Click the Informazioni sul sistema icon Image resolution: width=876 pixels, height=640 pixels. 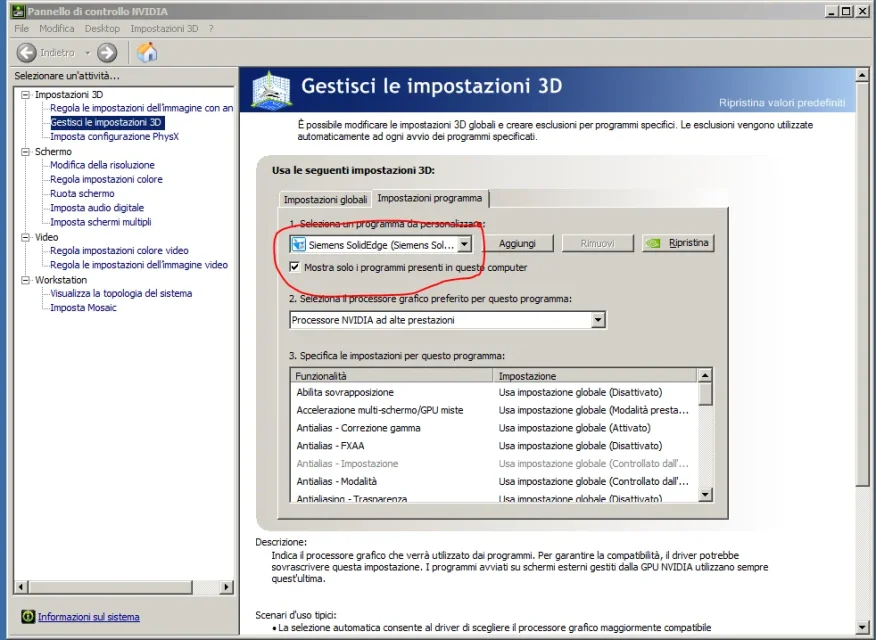pos(28,617)
